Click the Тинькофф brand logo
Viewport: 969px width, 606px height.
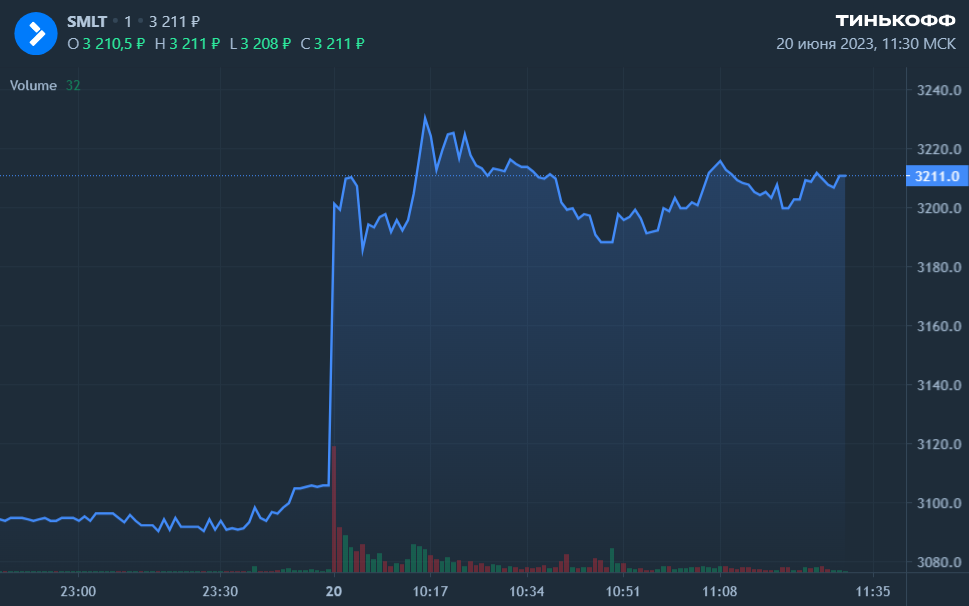pyautogui.click(x=895, y=22)
